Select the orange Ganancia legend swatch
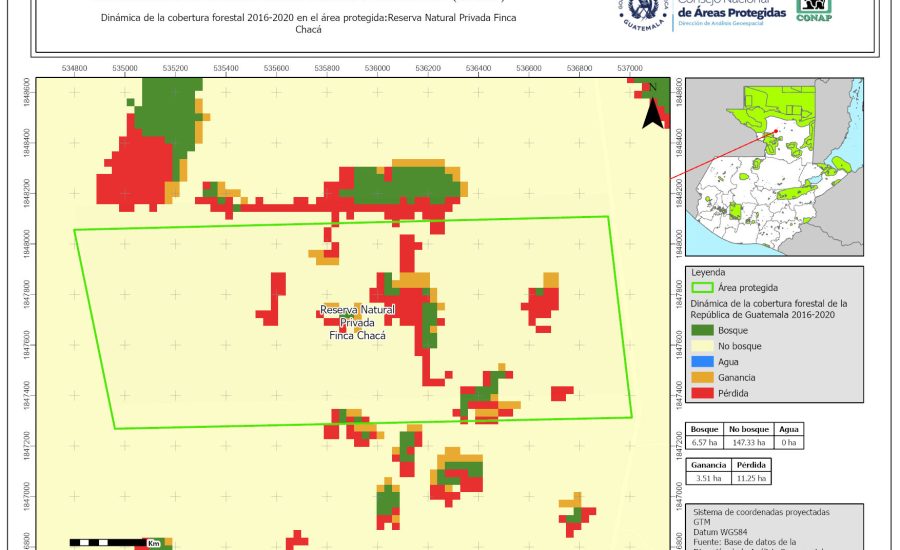Viewport: 900px width, 550px height. click(703, 378)
